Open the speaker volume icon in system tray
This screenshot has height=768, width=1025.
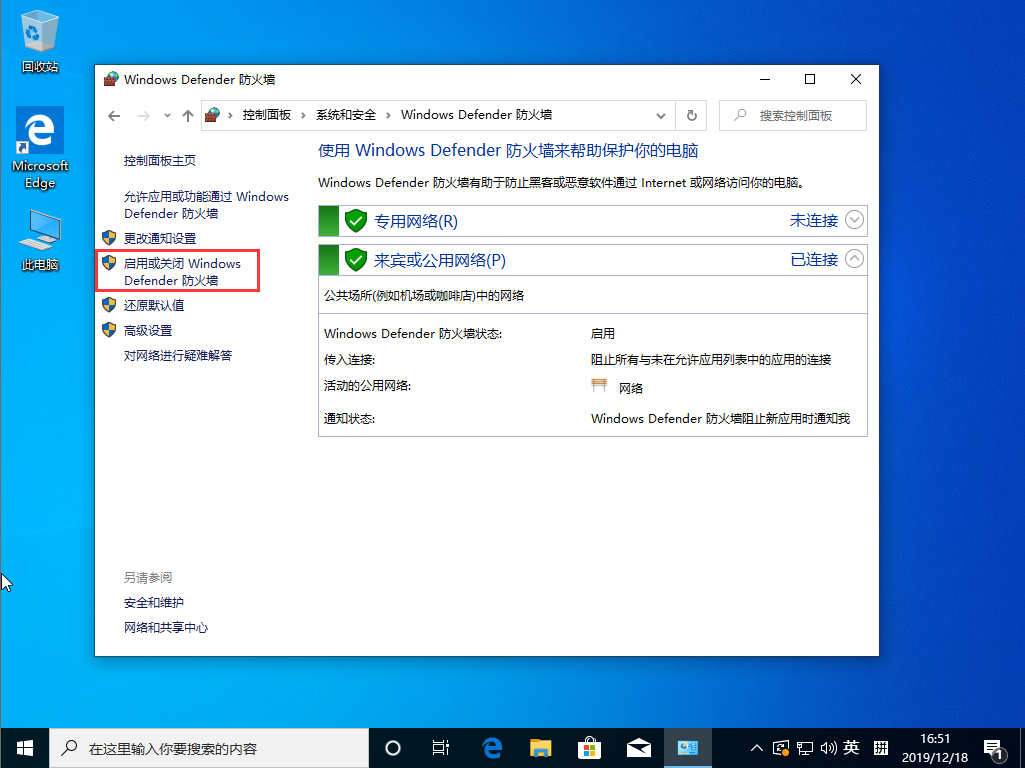tap(829, 747)
